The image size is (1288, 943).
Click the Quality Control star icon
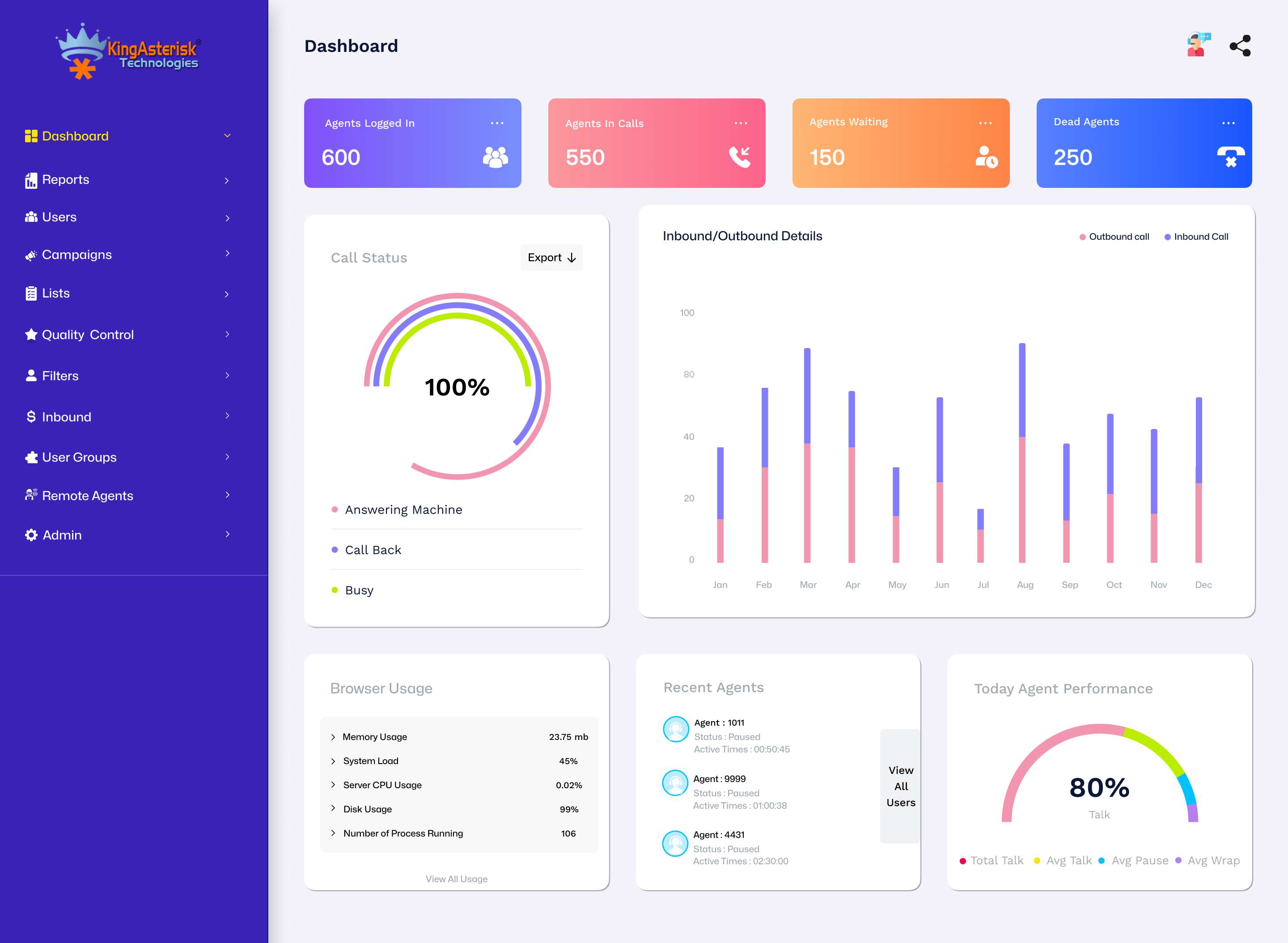(x=29, y=334)
